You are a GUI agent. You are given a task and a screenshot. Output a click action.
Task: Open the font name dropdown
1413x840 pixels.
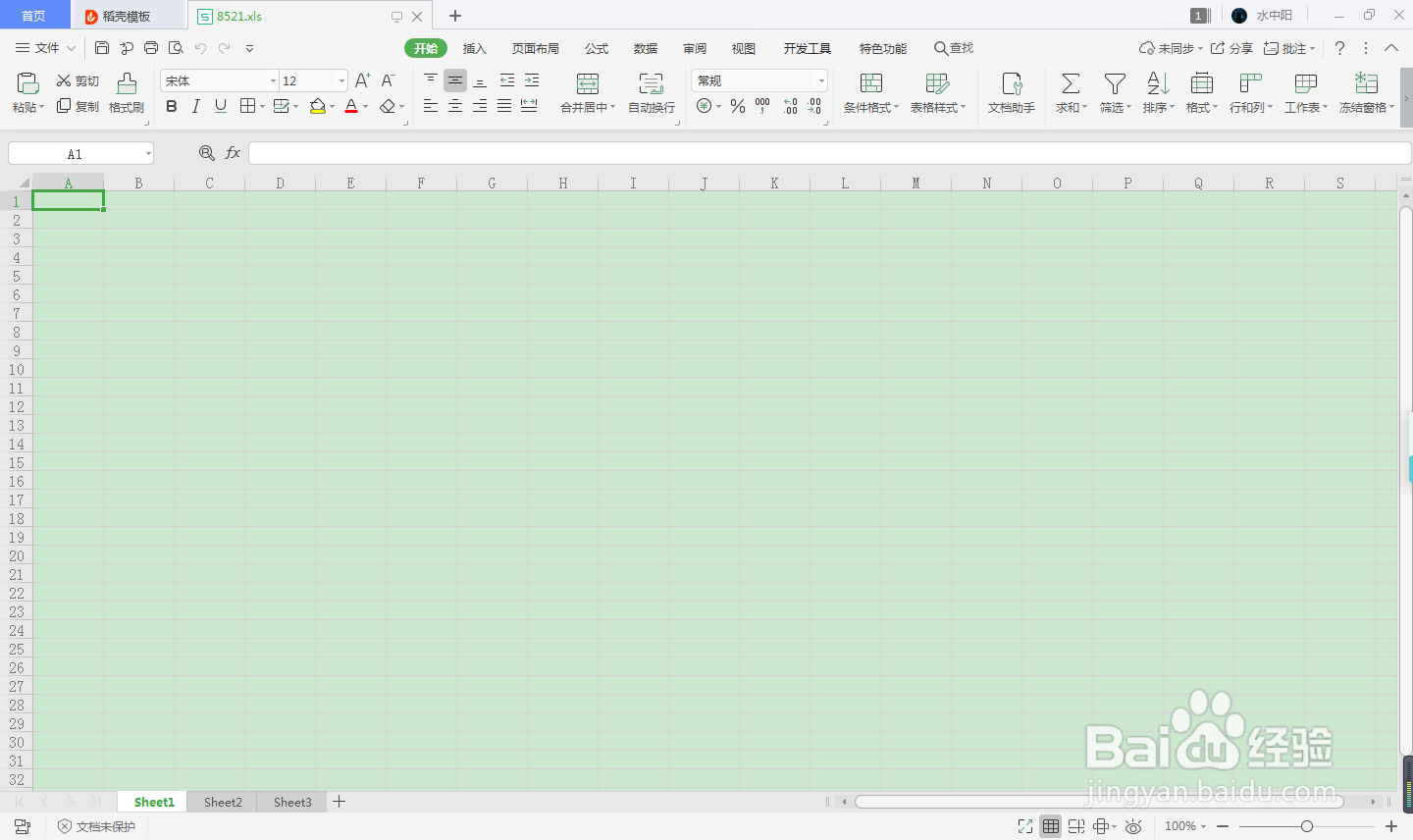pyautogui.click(x=274, y=80)
